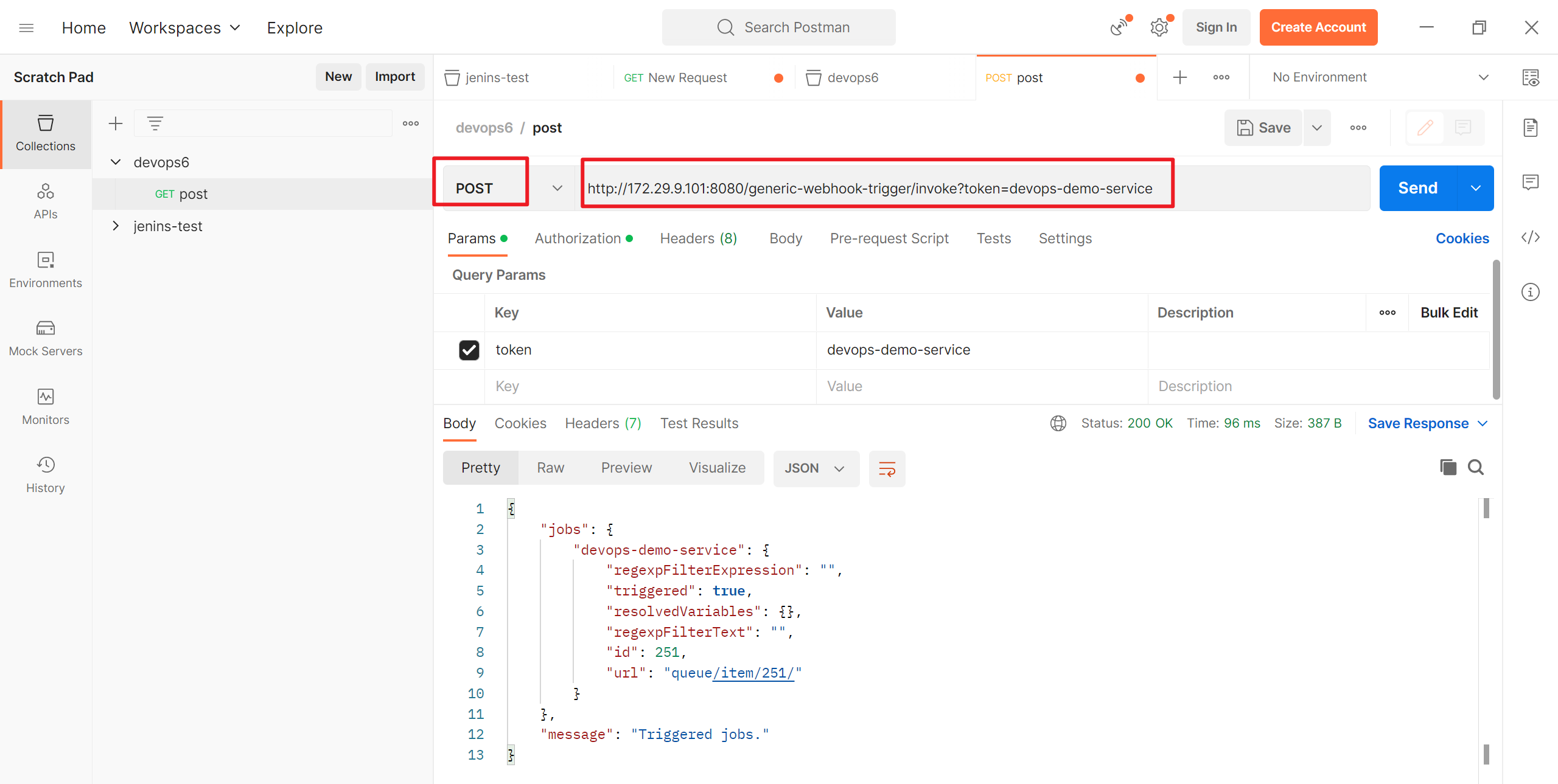The image size is (1558, 784).
Task: Open the Save options dropdown arrow
Action: click(1317, 128)
